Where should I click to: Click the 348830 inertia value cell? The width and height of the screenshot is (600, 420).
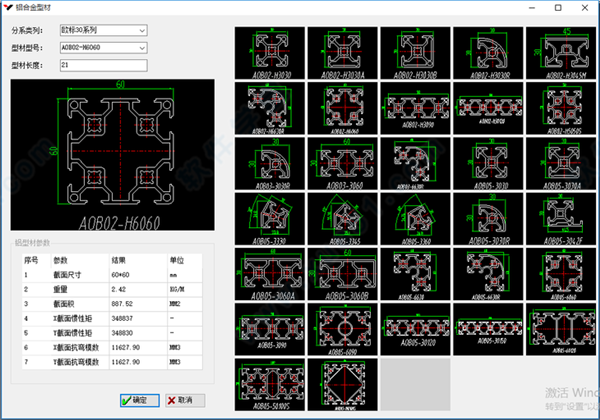click(x=138, y=333)
